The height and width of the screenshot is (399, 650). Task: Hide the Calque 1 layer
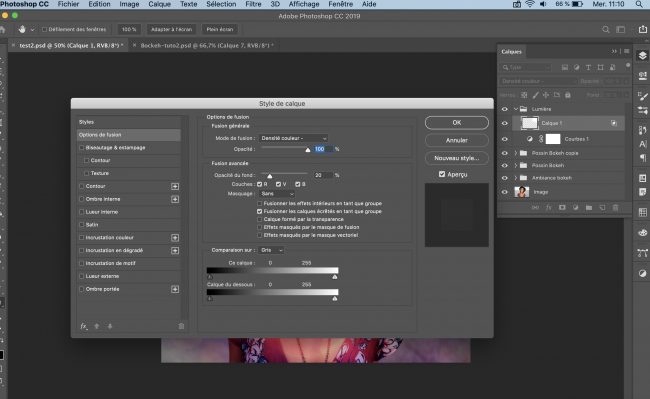click(504, 123)
